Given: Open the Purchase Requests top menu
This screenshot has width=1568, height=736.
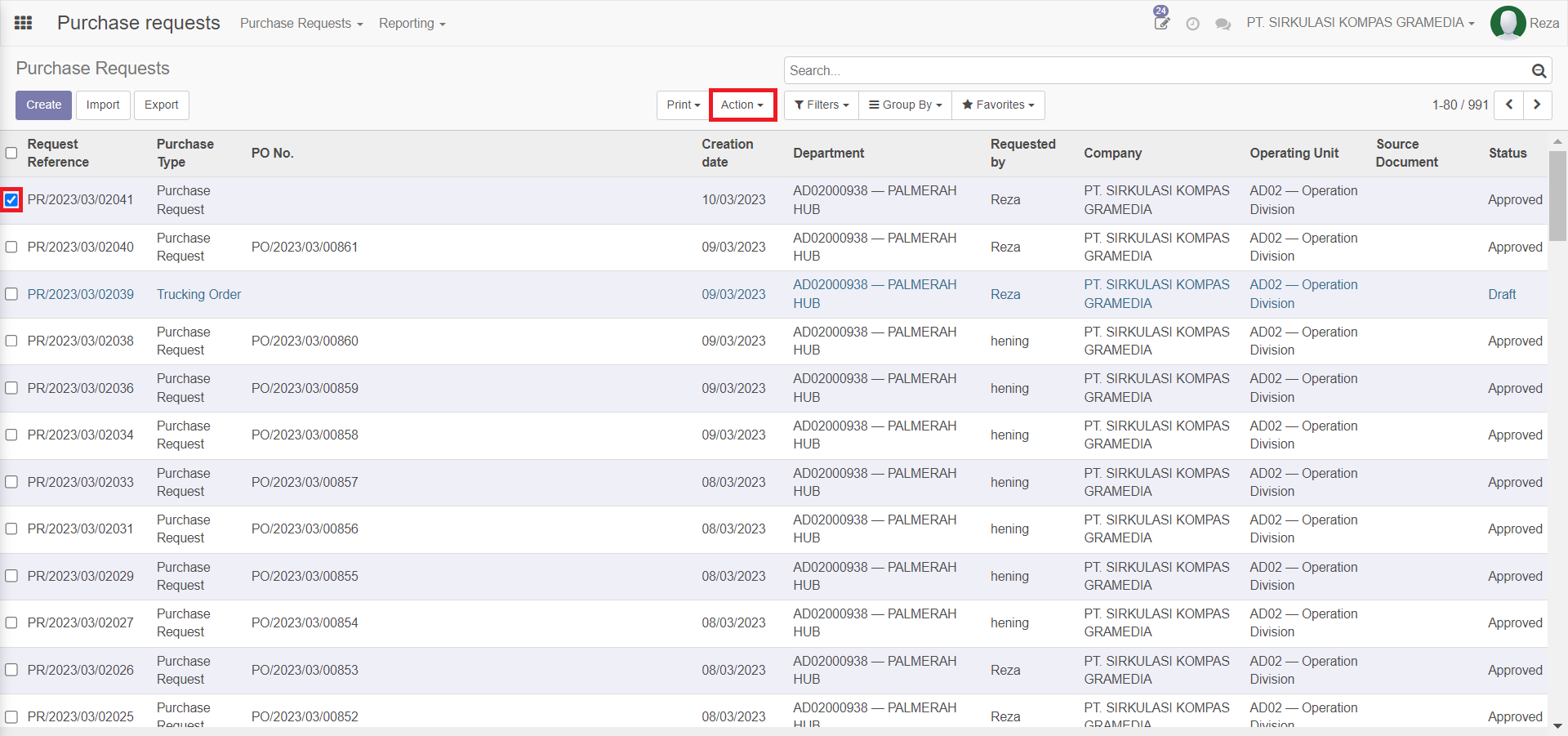Looking at the screenshot, I should tap(301, 24).
